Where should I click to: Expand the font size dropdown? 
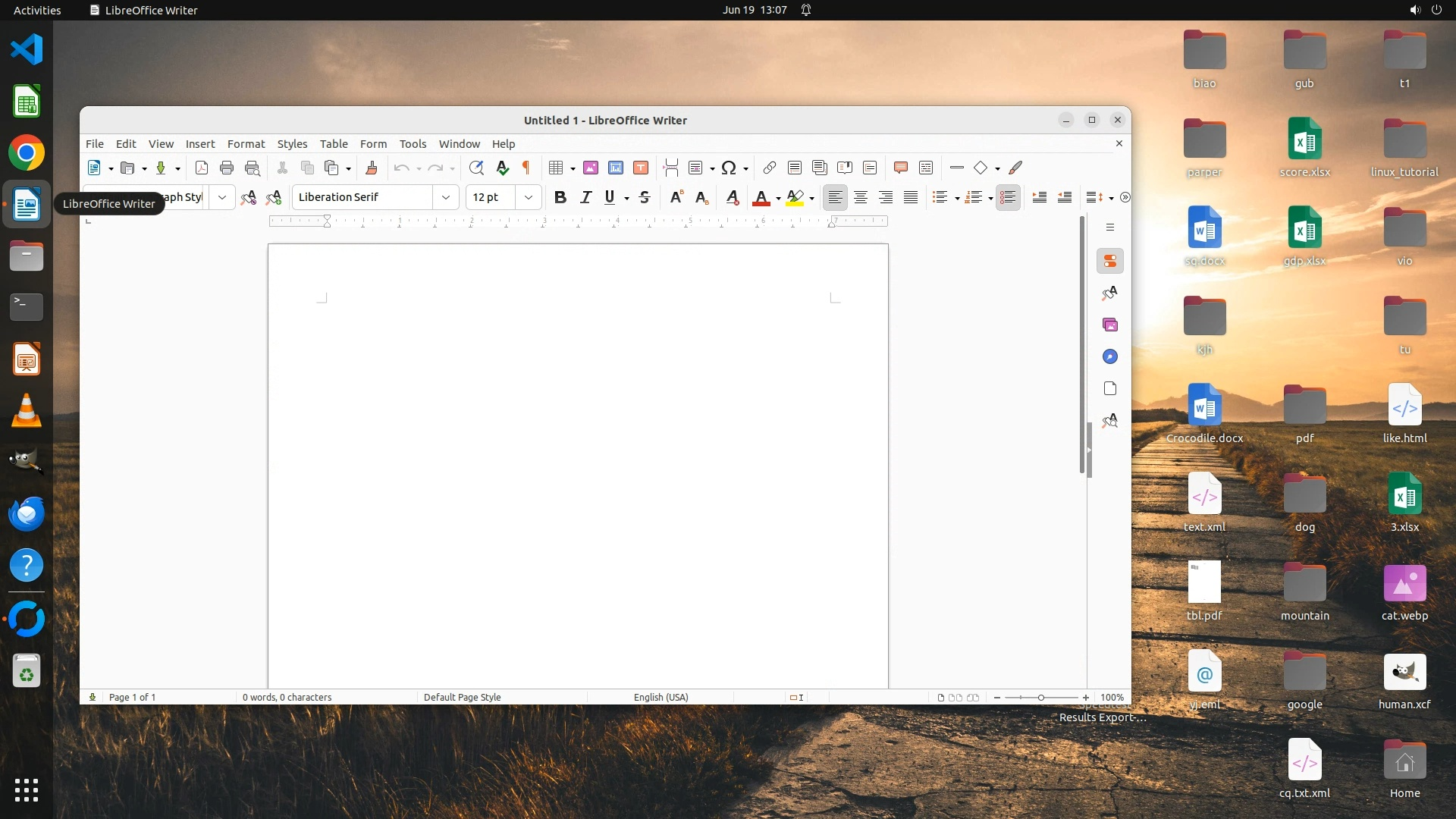pos(529,198)
